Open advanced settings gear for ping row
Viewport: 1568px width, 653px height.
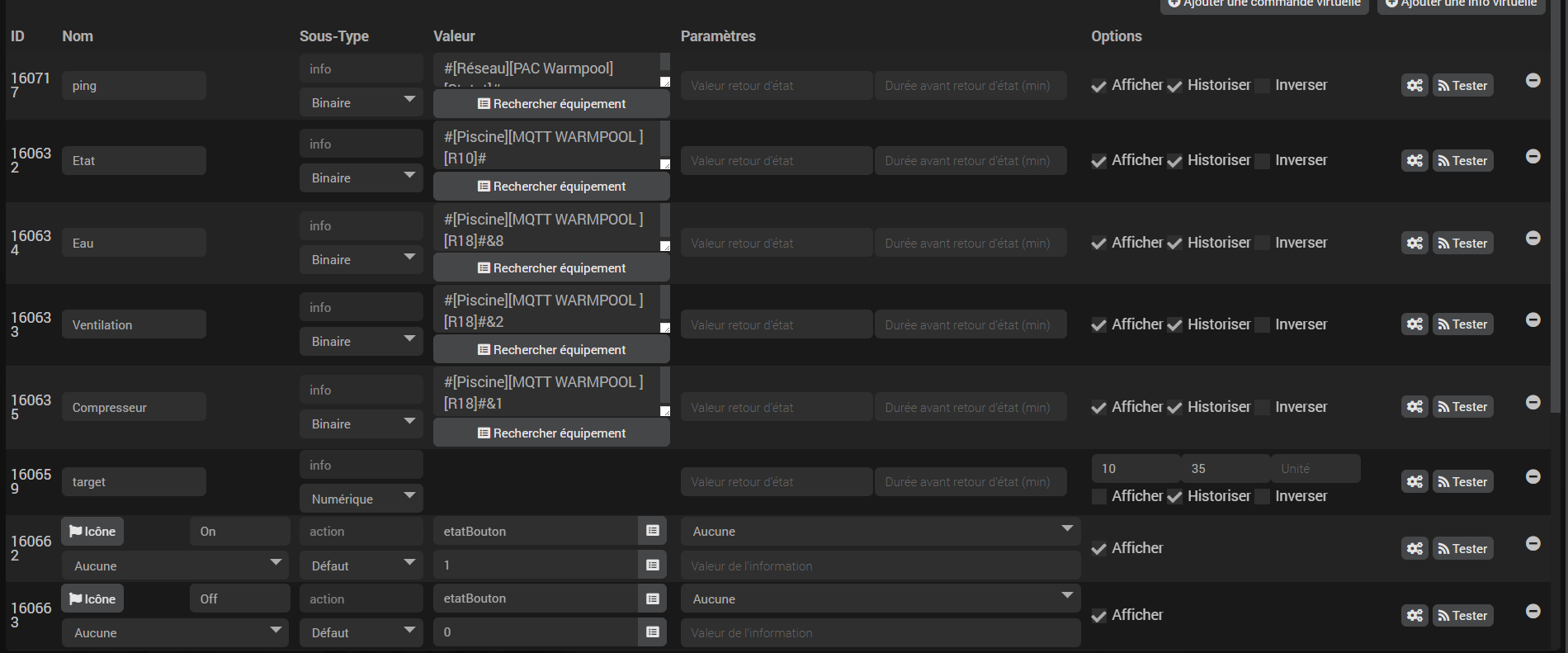coord(1415,86)
